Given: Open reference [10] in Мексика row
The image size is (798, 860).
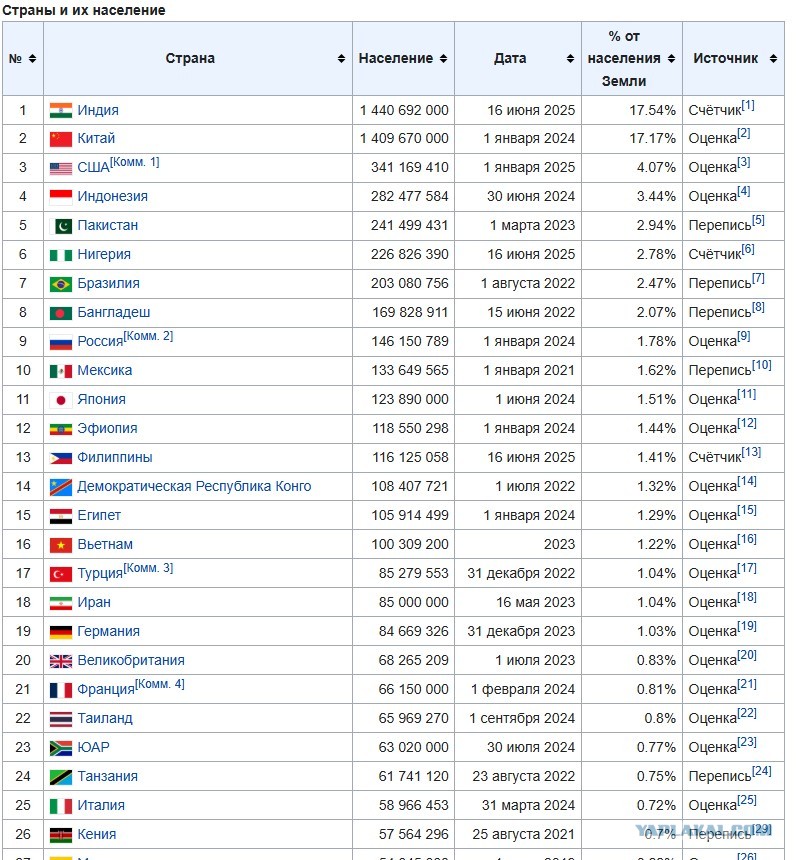Looking at the screenshot, I should point(761,365).
